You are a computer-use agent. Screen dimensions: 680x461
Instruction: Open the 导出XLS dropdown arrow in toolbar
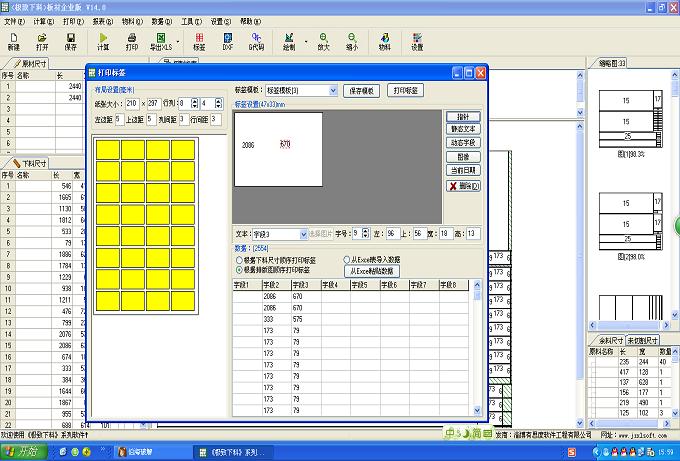pyautogui.click(x=176, y=41)
